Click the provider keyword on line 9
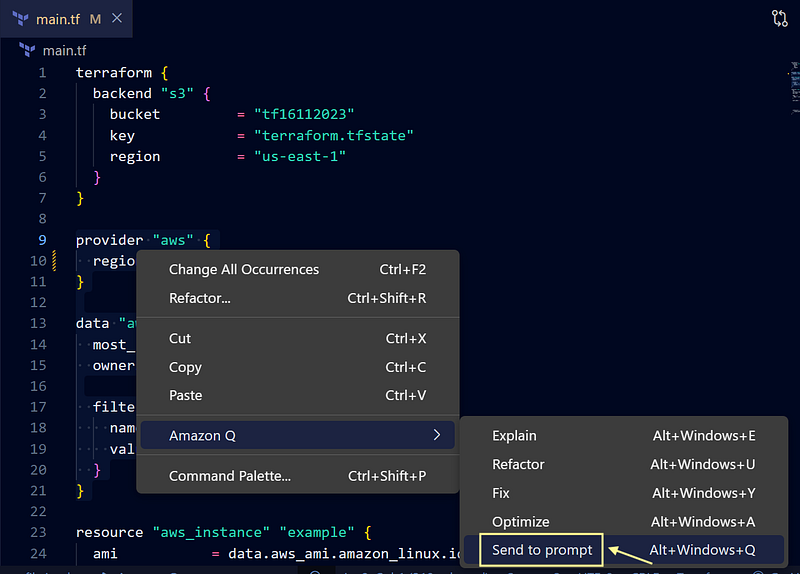Image resolution: width=800 pixels, height=574 pixels. tap(110, 240)
